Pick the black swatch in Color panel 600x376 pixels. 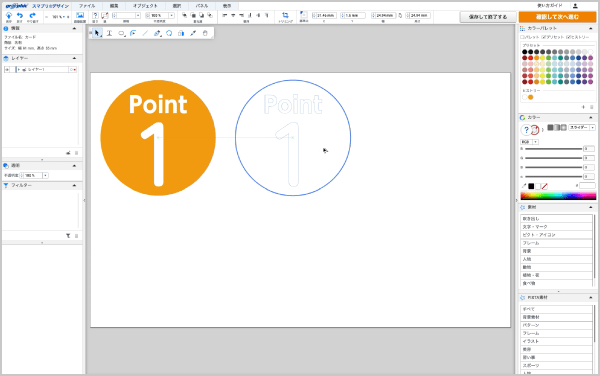(531, 186)
